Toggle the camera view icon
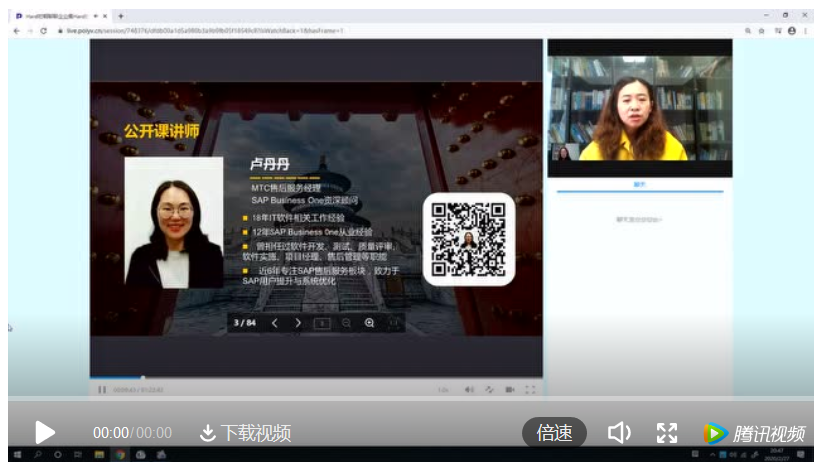Viewport: 817px width, 471px height. click(x=510, y=390)
